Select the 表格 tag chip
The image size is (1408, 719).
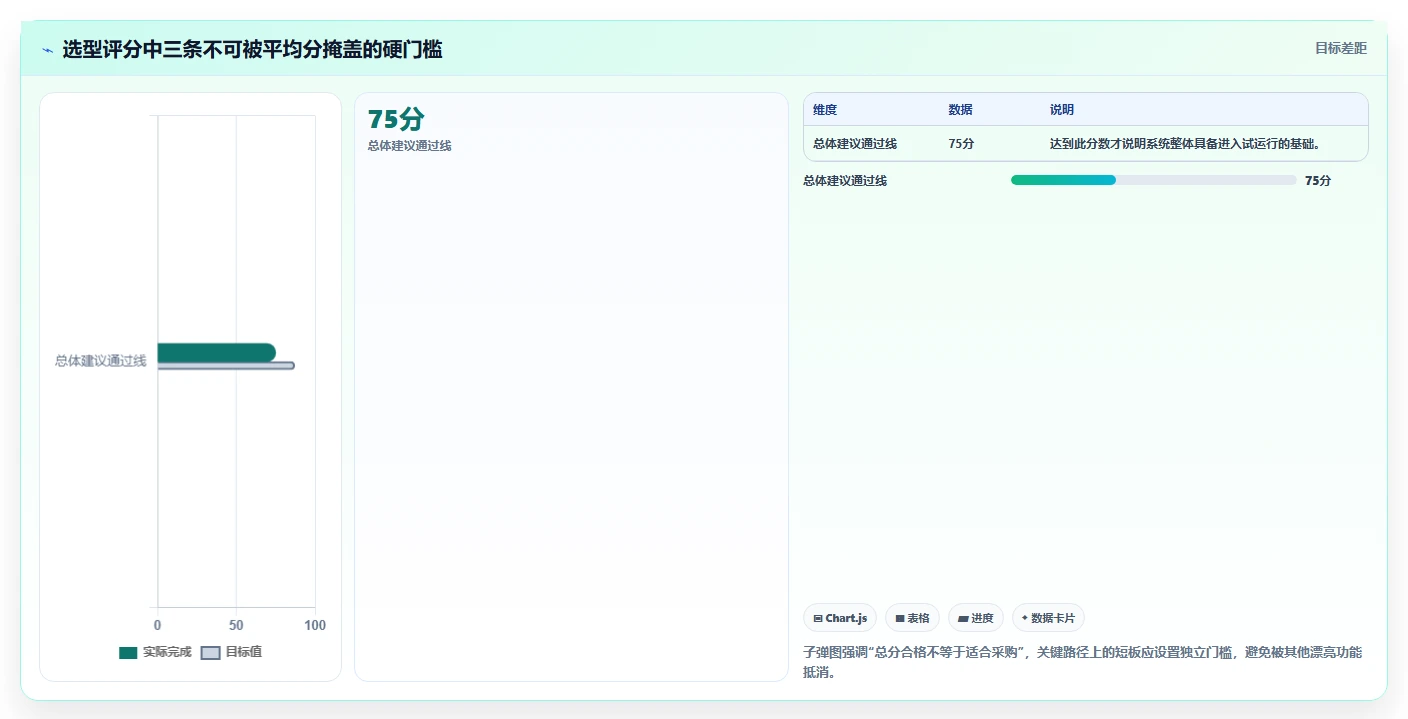tap(912, 618)
